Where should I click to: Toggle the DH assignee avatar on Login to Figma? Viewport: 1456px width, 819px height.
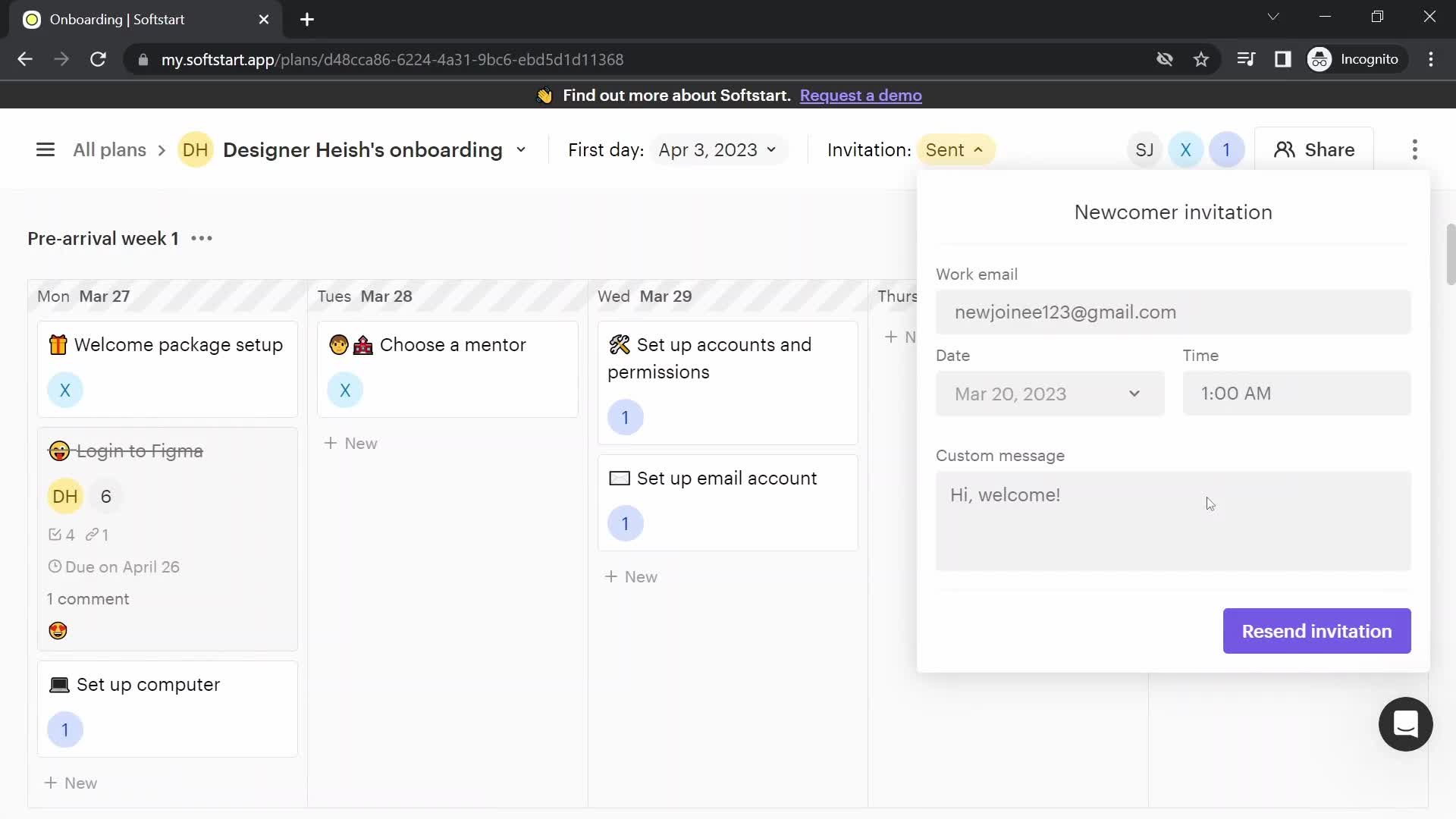(x=65, y=496)
